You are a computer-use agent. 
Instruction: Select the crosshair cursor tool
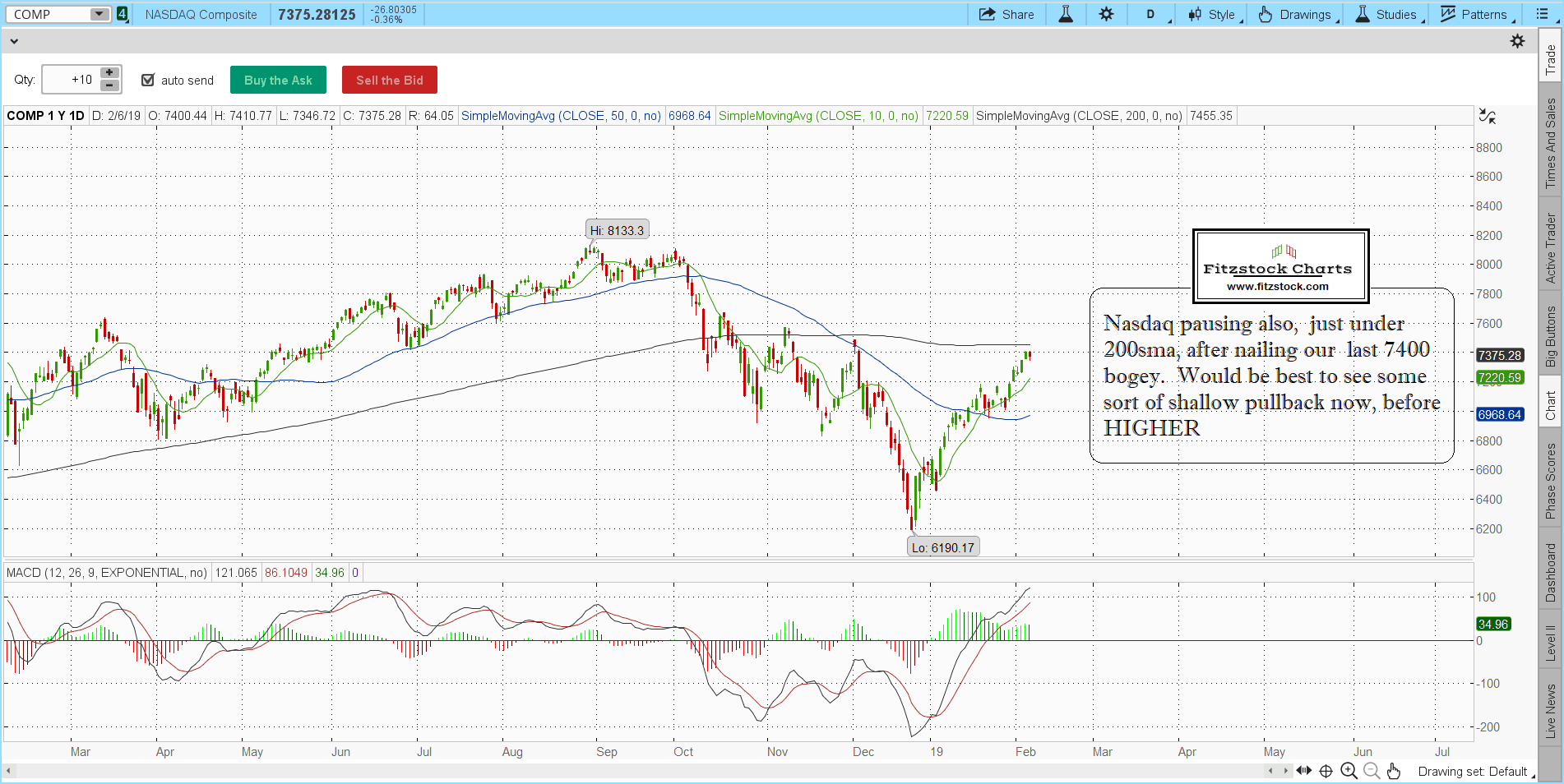[x=1326, y=771]
